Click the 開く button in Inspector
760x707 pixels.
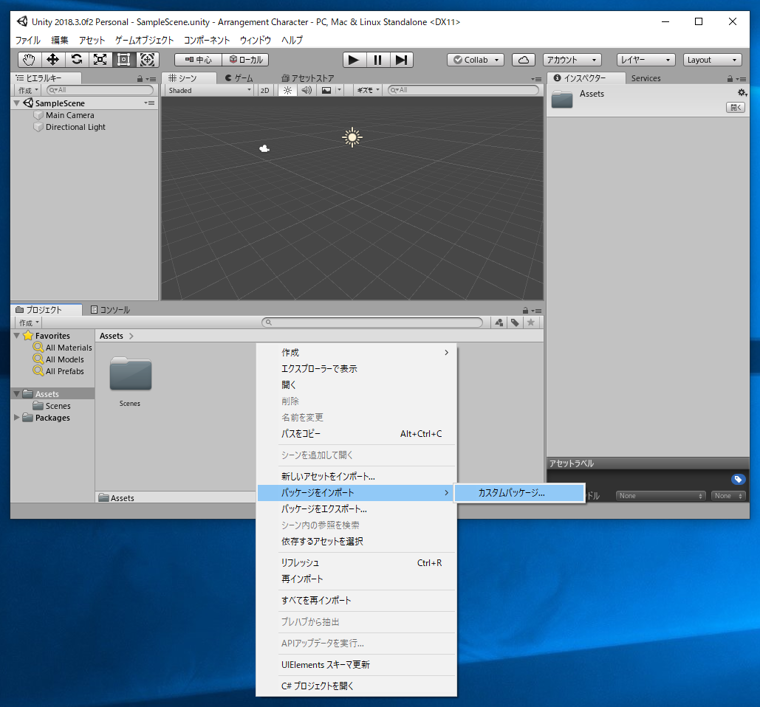[x=735, y=108]
